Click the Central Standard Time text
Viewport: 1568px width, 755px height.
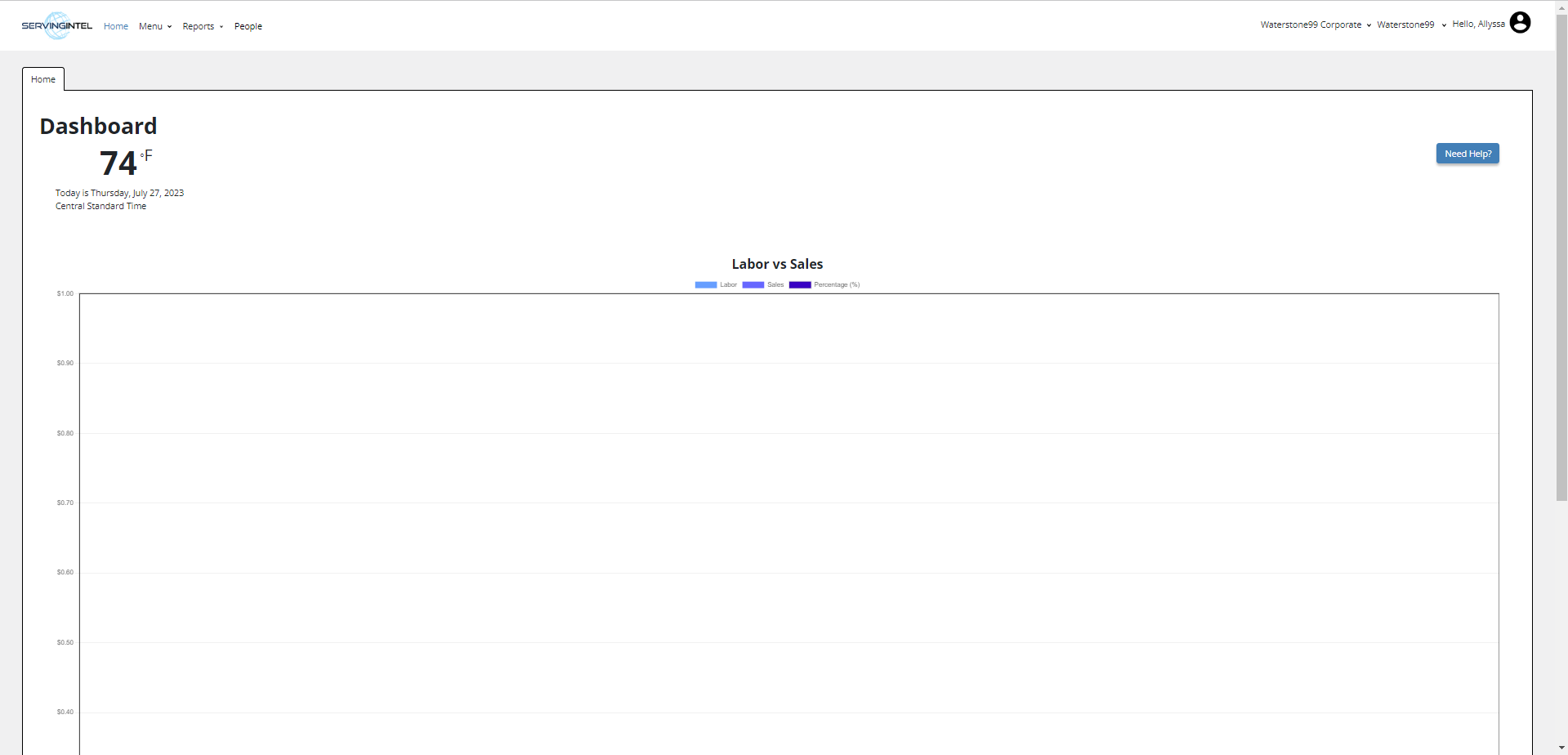point(101,206)
